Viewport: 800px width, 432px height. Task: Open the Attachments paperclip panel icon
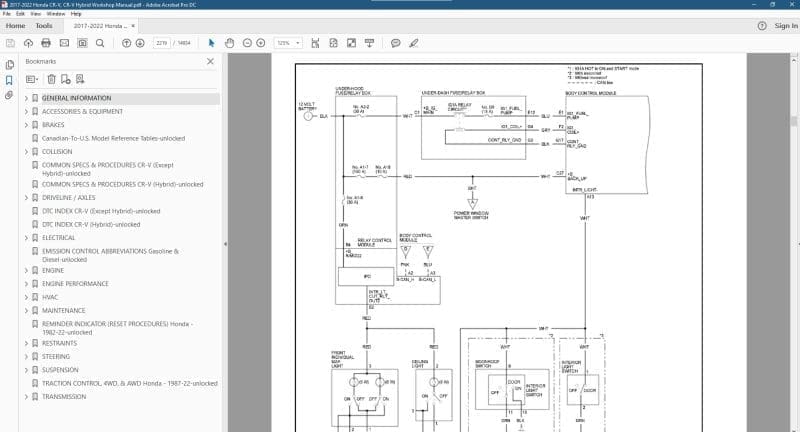click(9, 95)
